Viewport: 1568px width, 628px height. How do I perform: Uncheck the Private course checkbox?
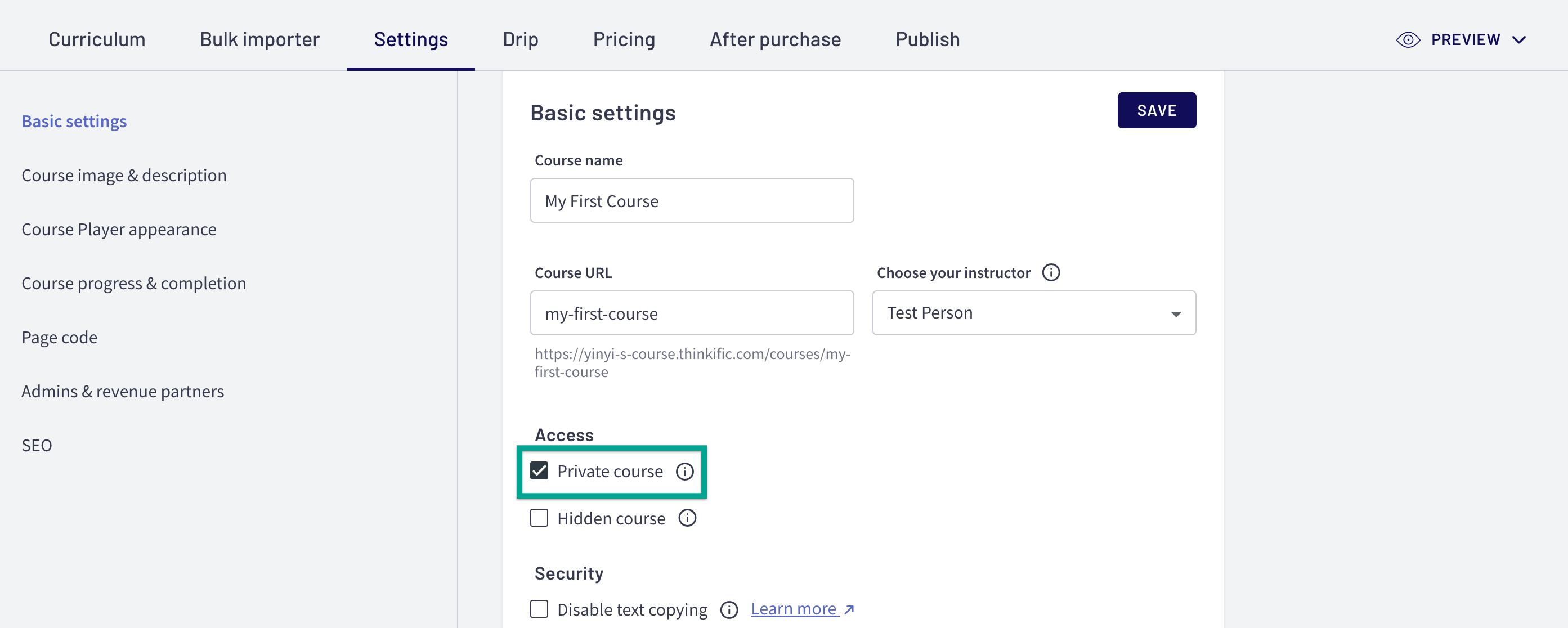point(539,471)
